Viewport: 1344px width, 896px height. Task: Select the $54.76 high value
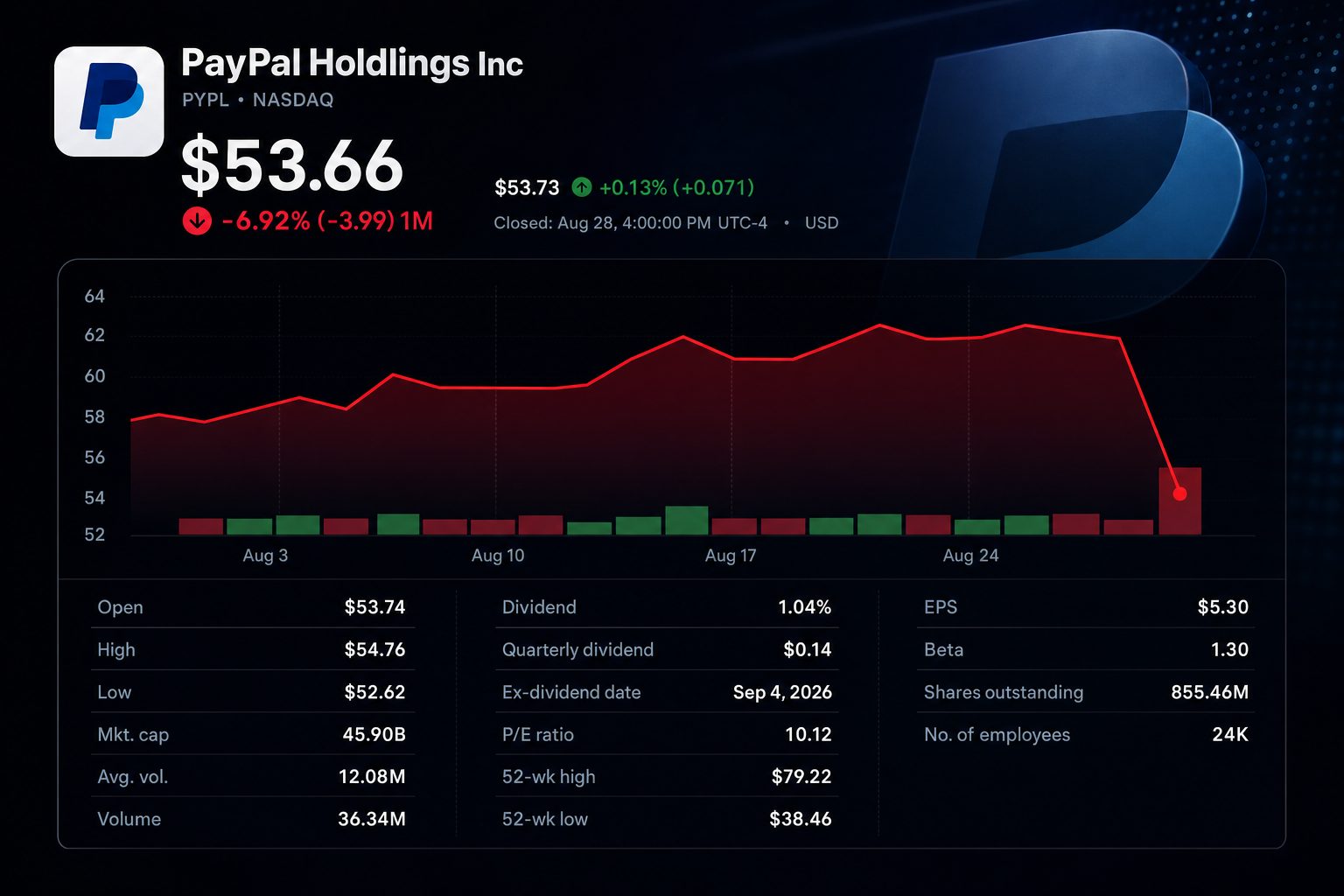374,650
